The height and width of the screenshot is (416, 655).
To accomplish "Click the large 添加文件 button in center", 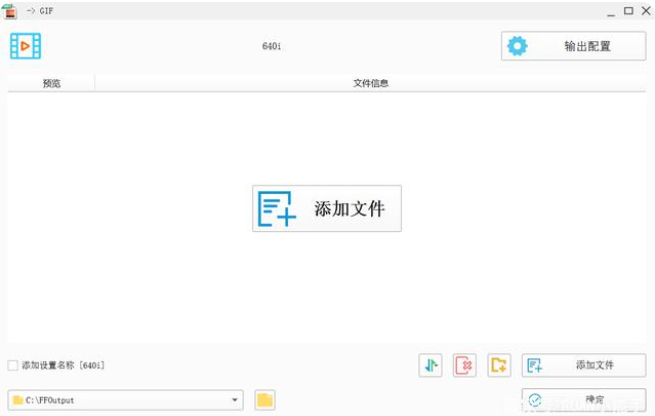I will click(327, 208).
